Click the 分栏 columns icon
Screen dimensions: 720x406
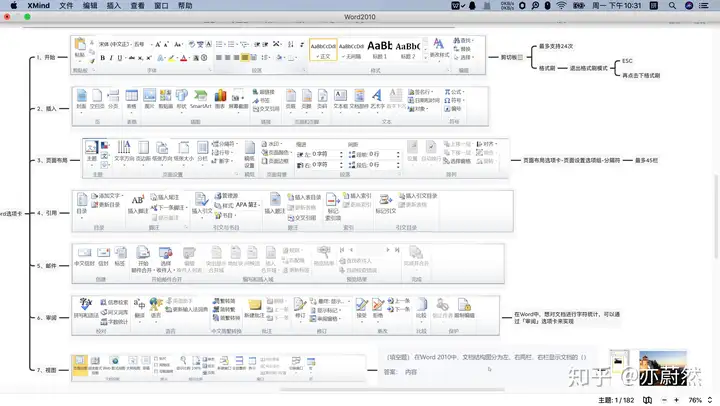(202, 147)
